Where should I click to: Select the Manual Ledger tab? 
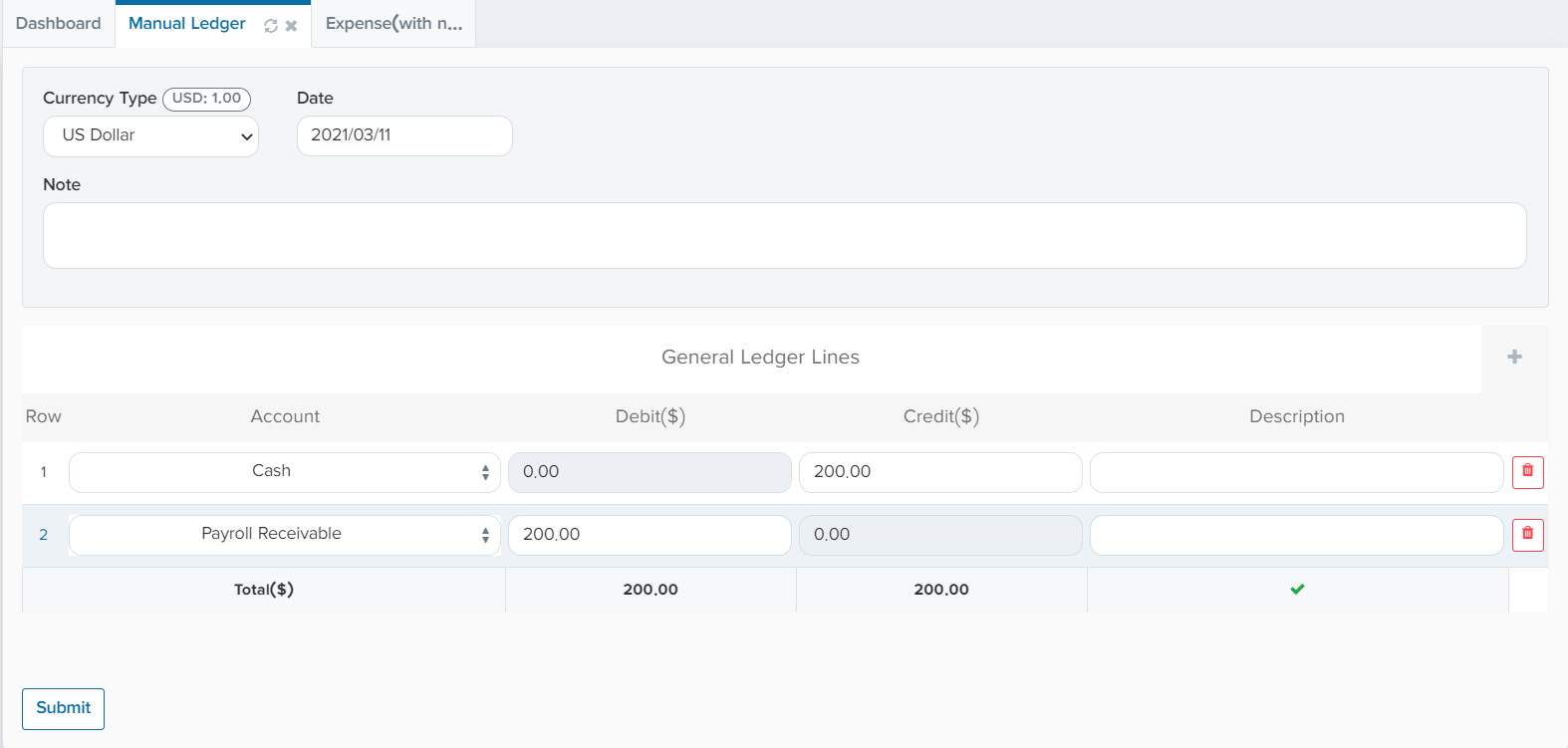[x=187, y=24]
